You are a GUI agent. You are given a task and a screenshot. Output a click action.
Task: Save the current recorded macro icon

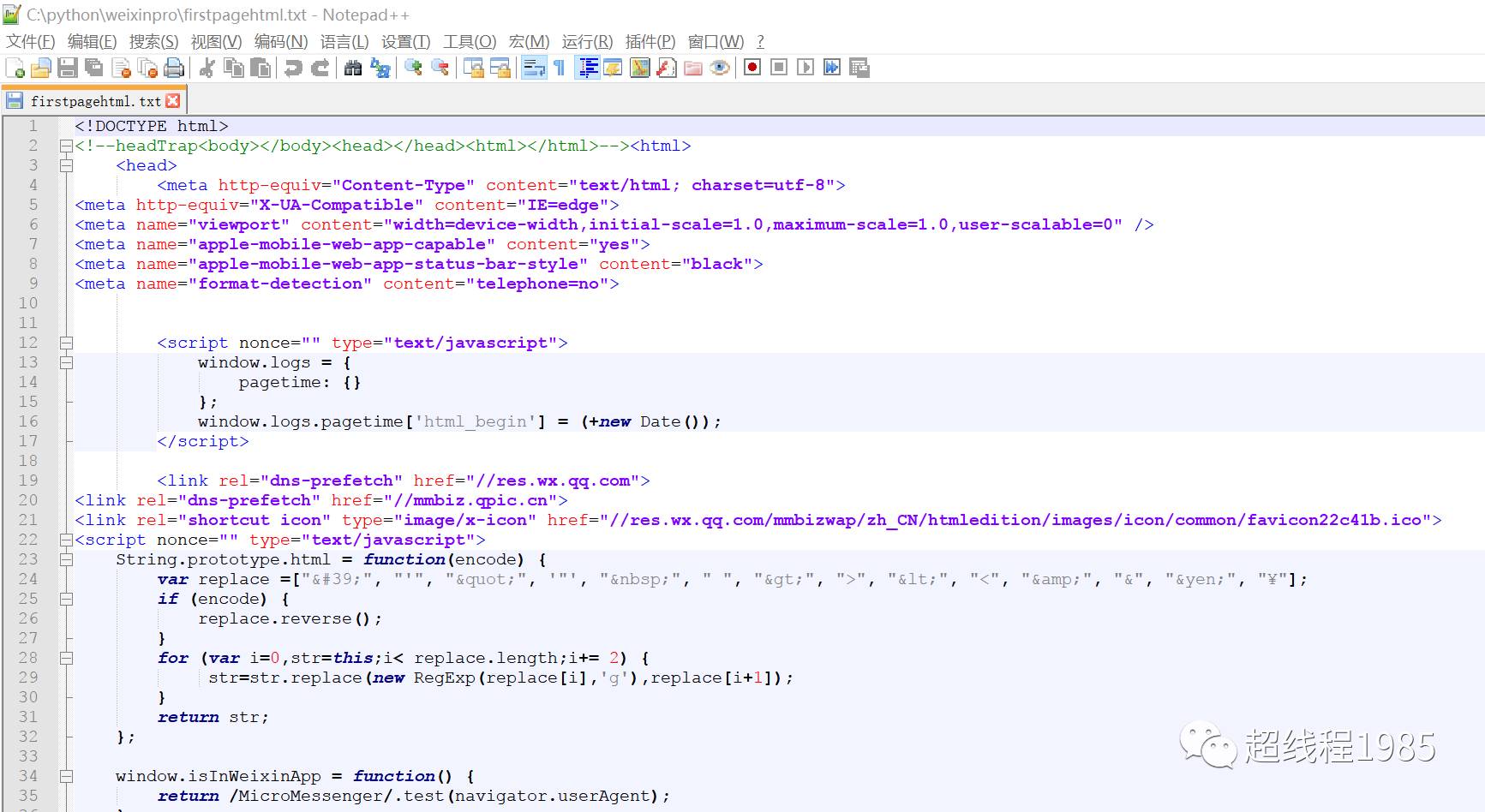(x=859, y=68)
